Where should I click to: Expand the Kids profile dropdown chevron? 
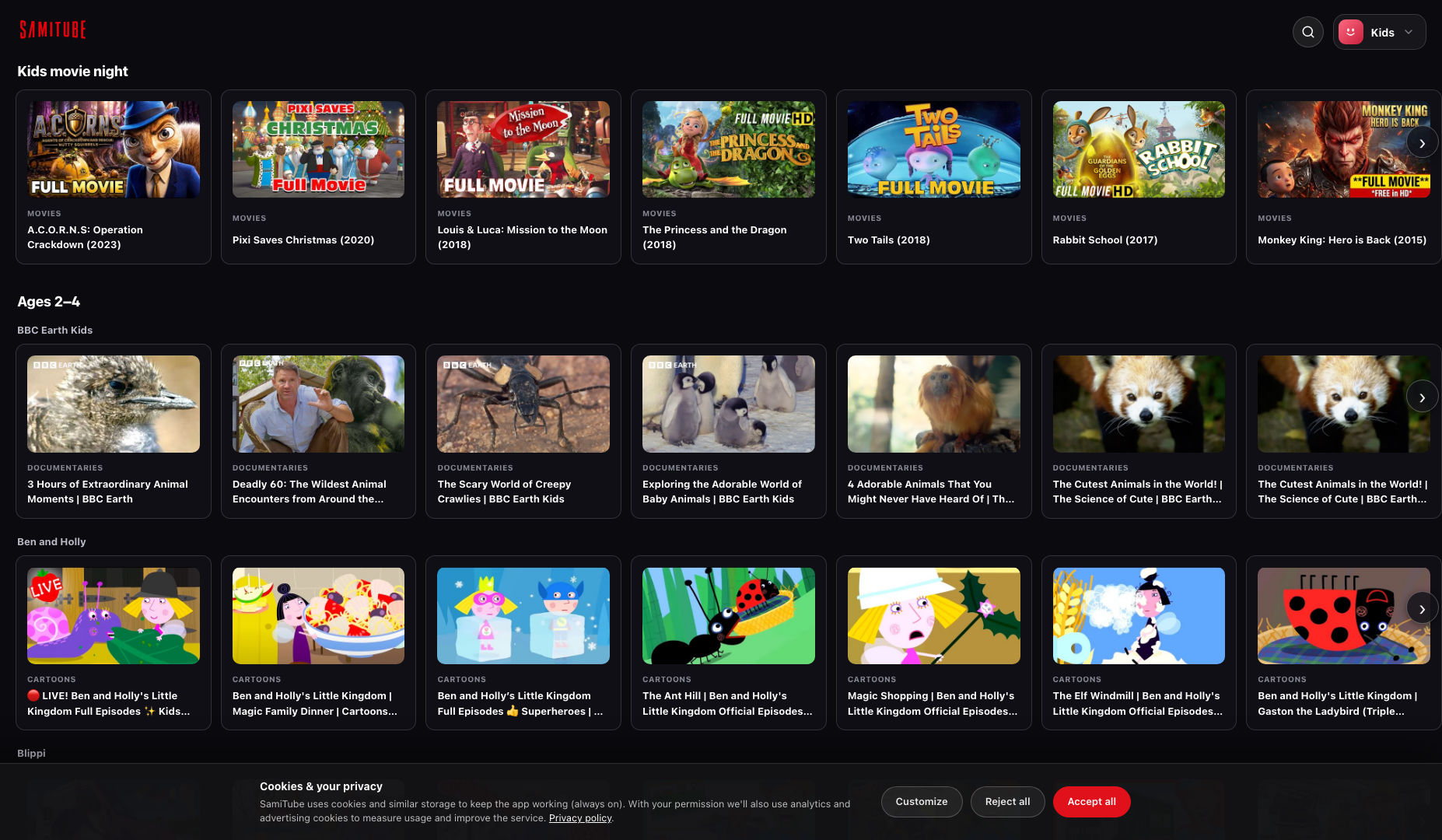point(1409,32)
